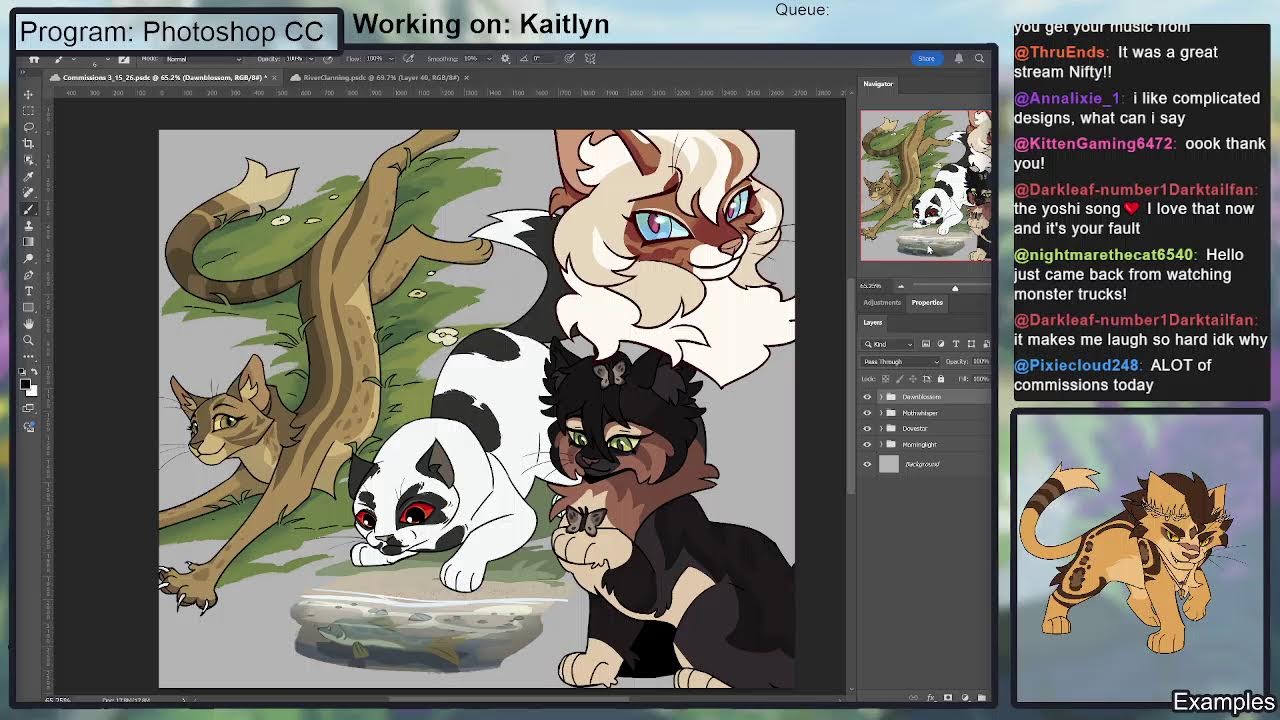
Task: Open the Adjustments panel tab
Action: (x=882, y=302)
